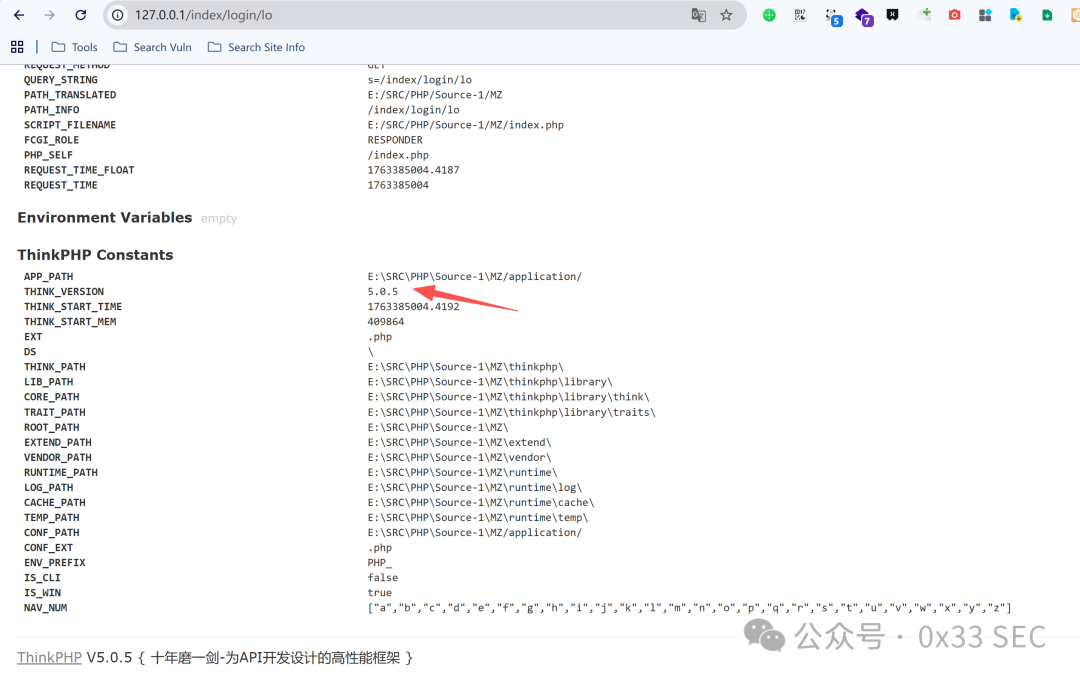Follow the ThinkPHP link in the footer
The image size is (1080, 680).
(x=49, y=657)
